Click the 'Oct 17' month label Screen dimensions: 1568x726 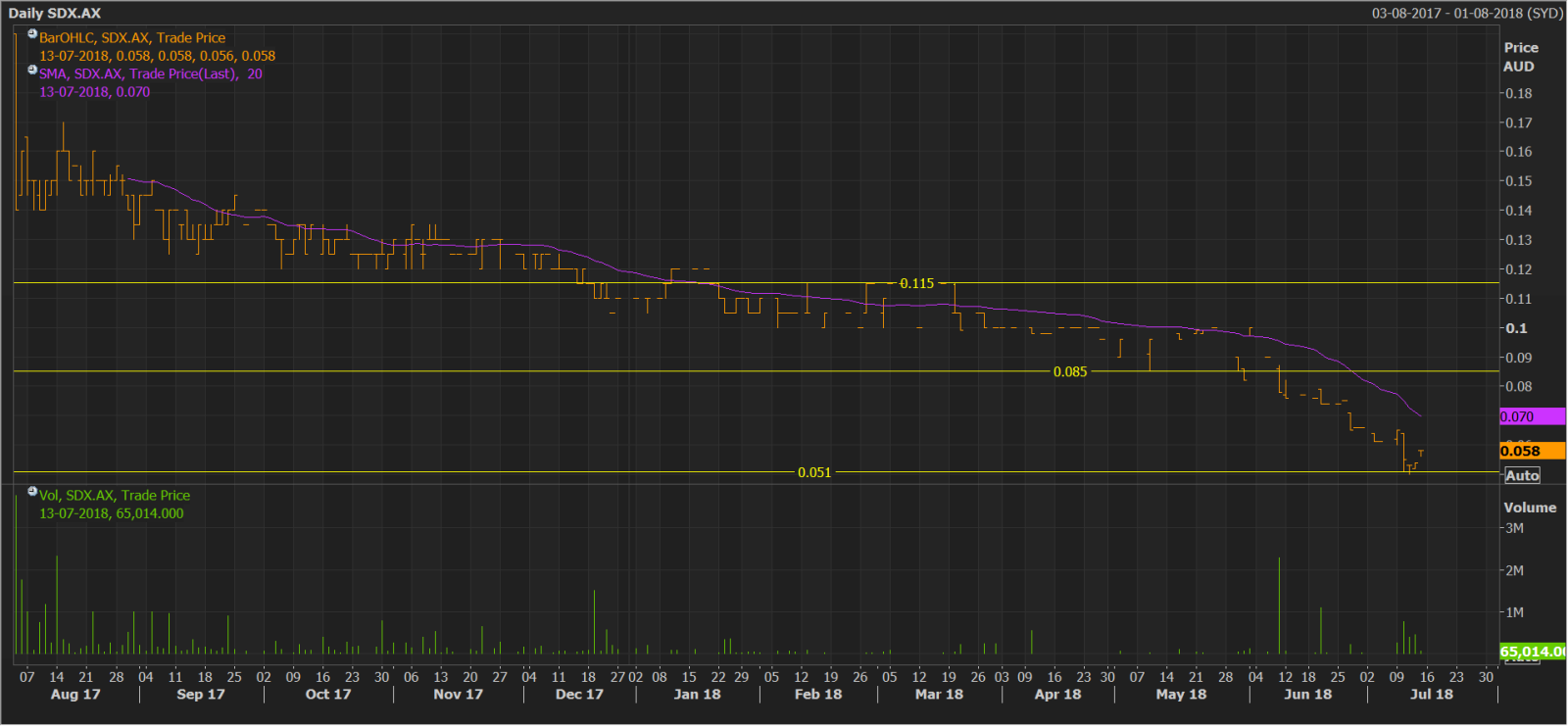click(328, 694)
